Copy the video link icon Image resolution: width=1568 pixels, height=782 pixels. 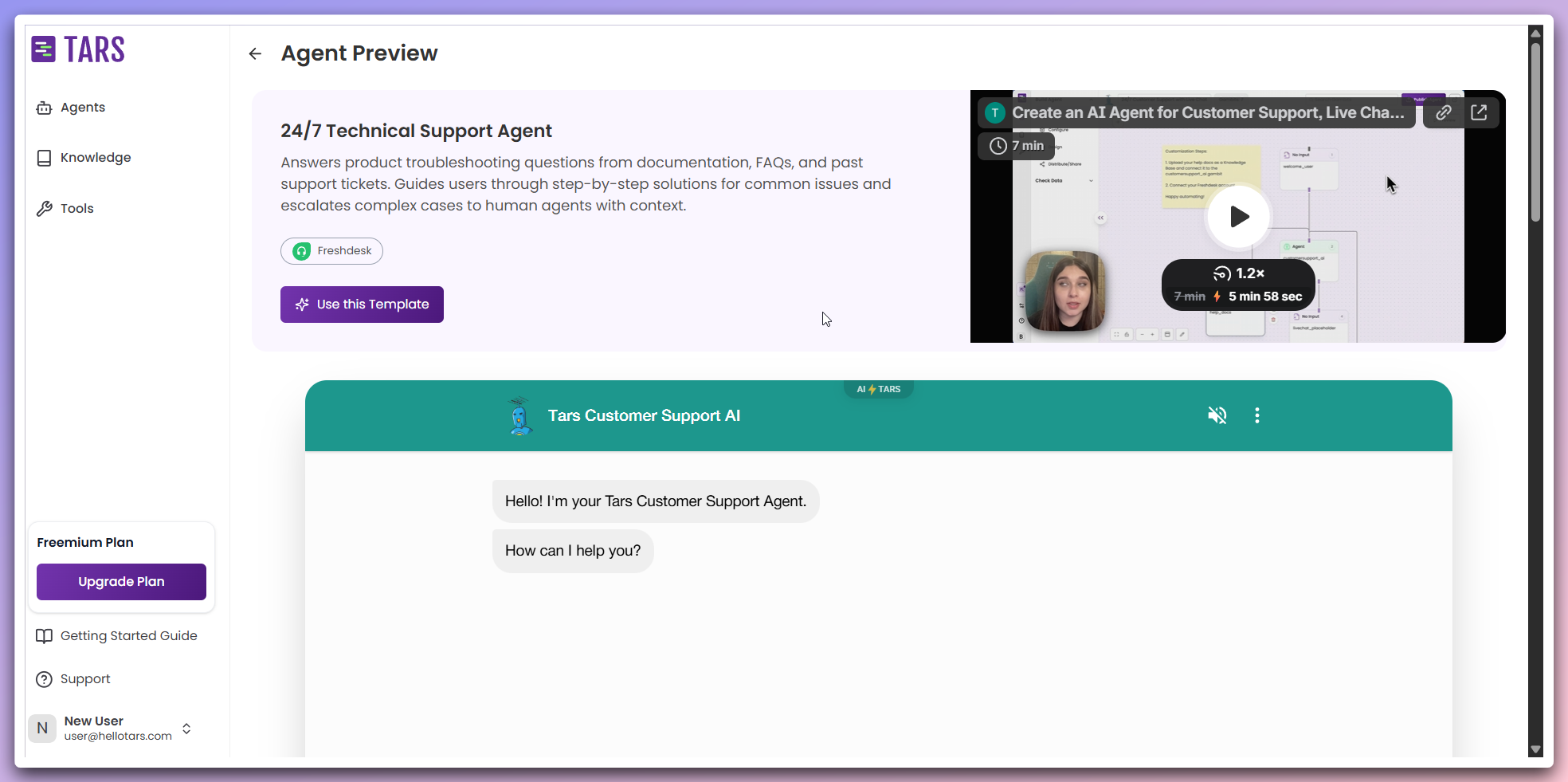click(x=1443, y=112)
